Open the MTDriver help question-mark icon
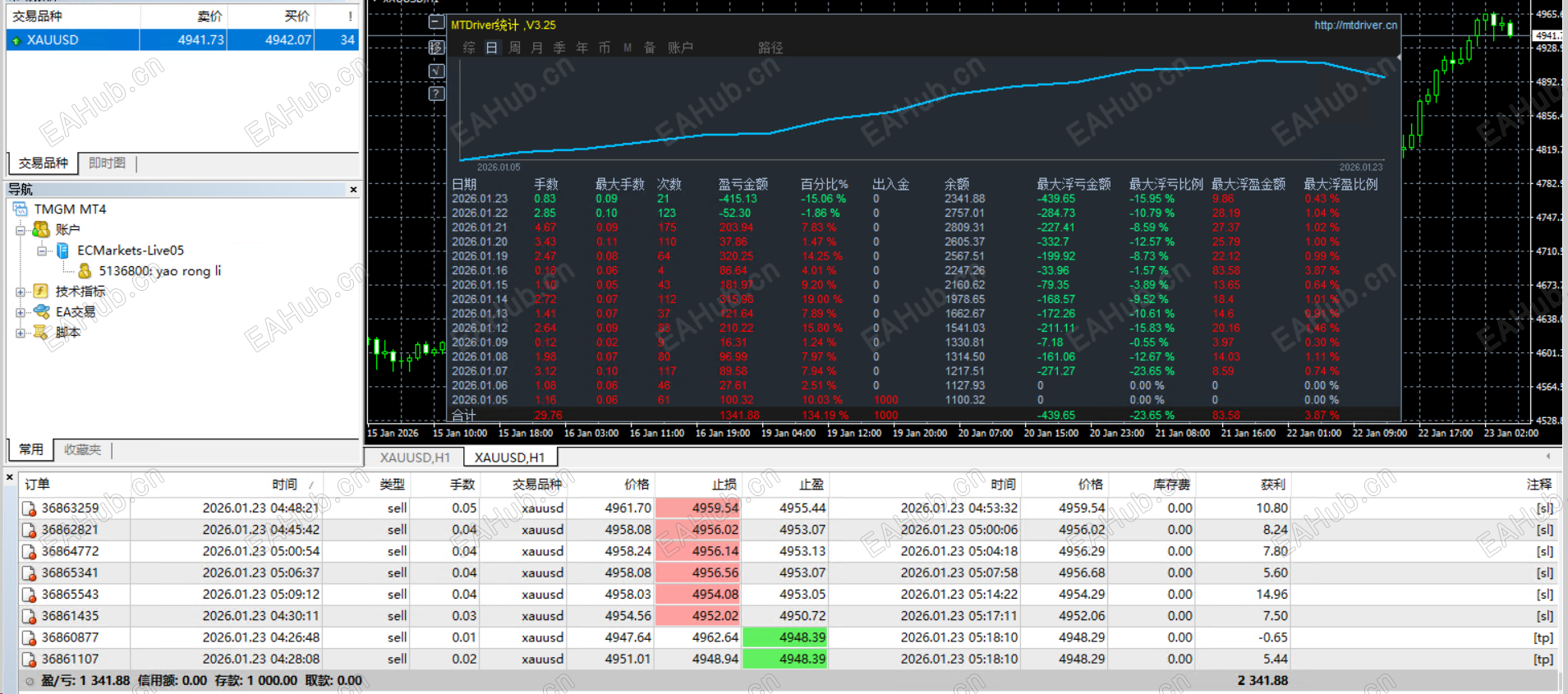1568x694 pixels. [437, 94]
